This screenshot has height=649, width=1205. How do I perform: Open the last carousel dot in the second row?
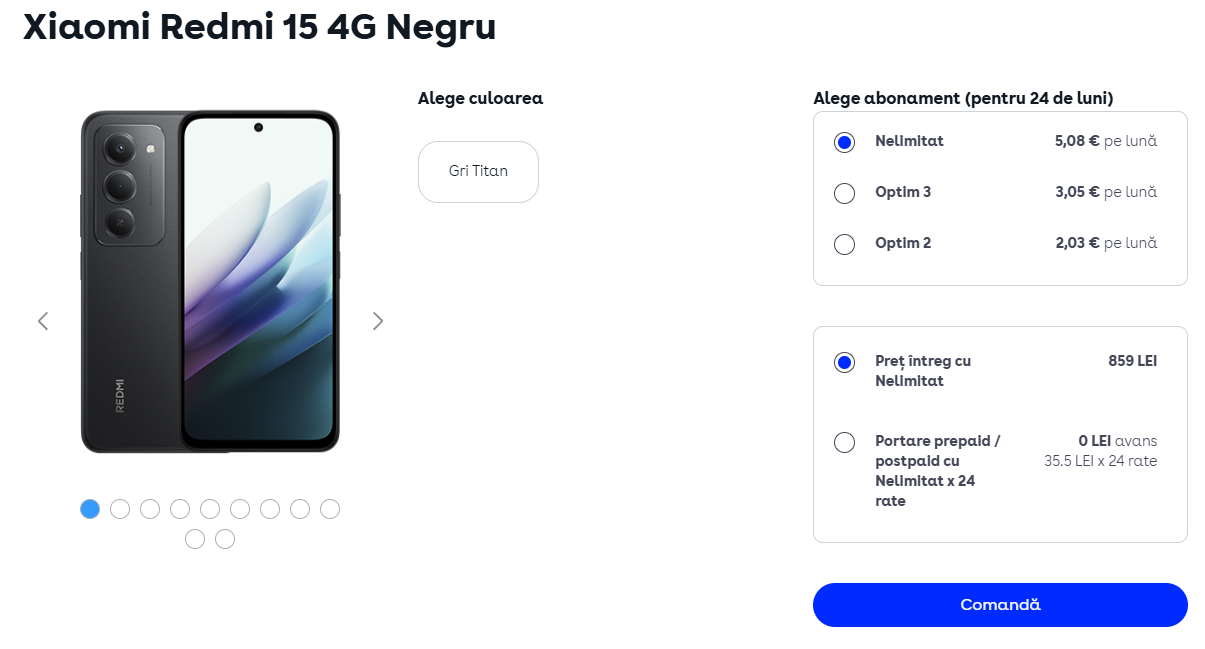225,539
